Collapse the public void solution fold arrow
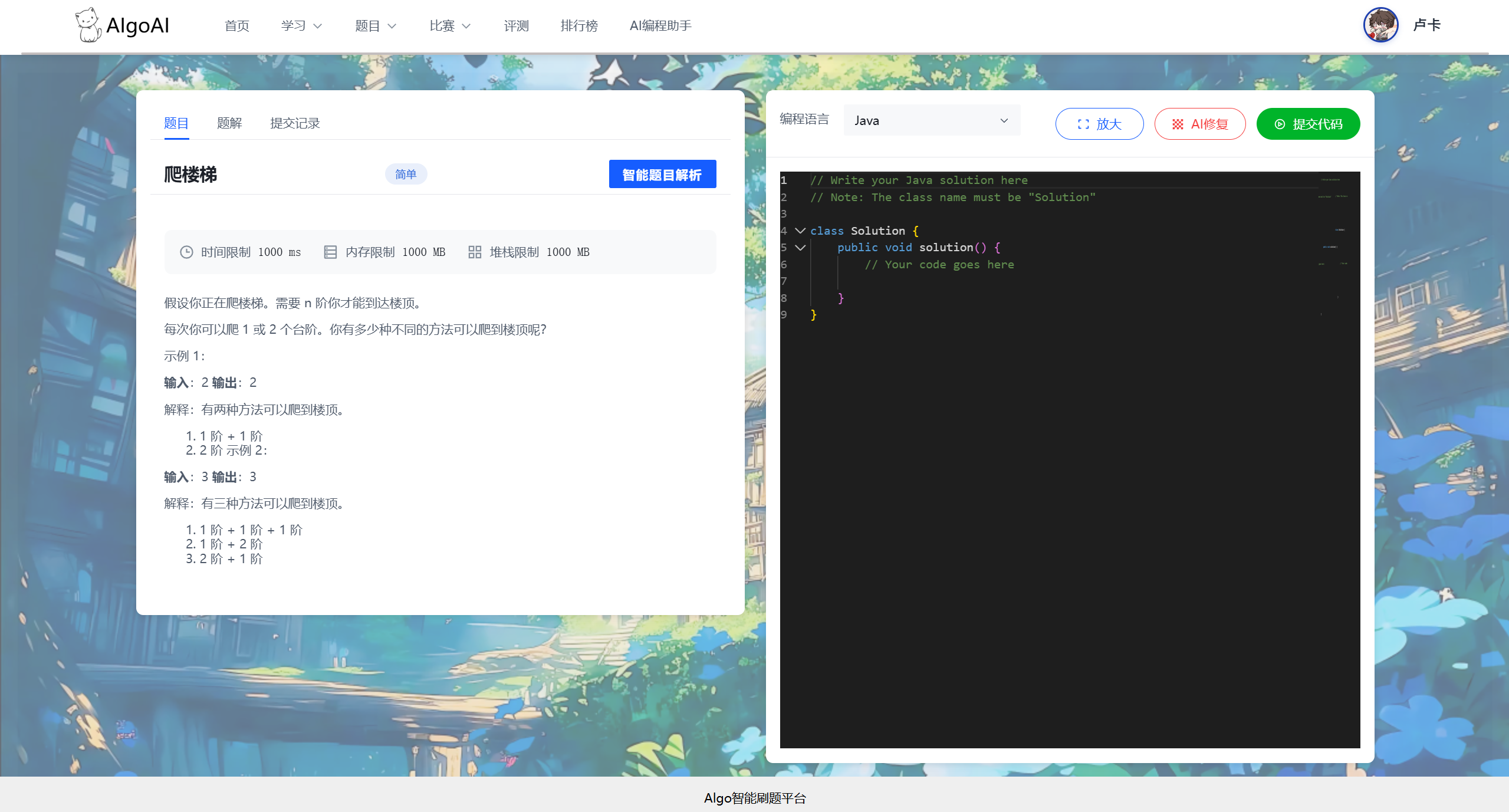Screen dimensions: 1509x812 (800, 248)
